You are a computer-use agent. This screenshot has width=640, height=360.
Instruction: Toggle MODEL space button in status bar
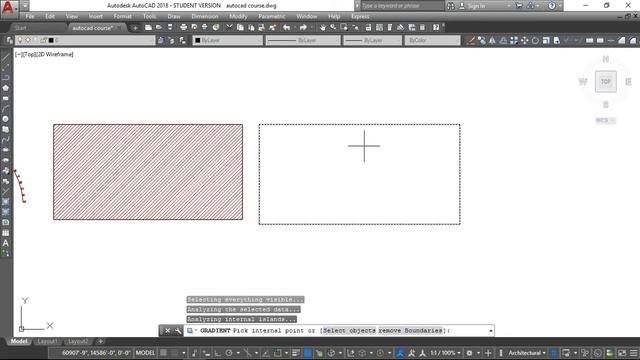[x=145, y=353]
